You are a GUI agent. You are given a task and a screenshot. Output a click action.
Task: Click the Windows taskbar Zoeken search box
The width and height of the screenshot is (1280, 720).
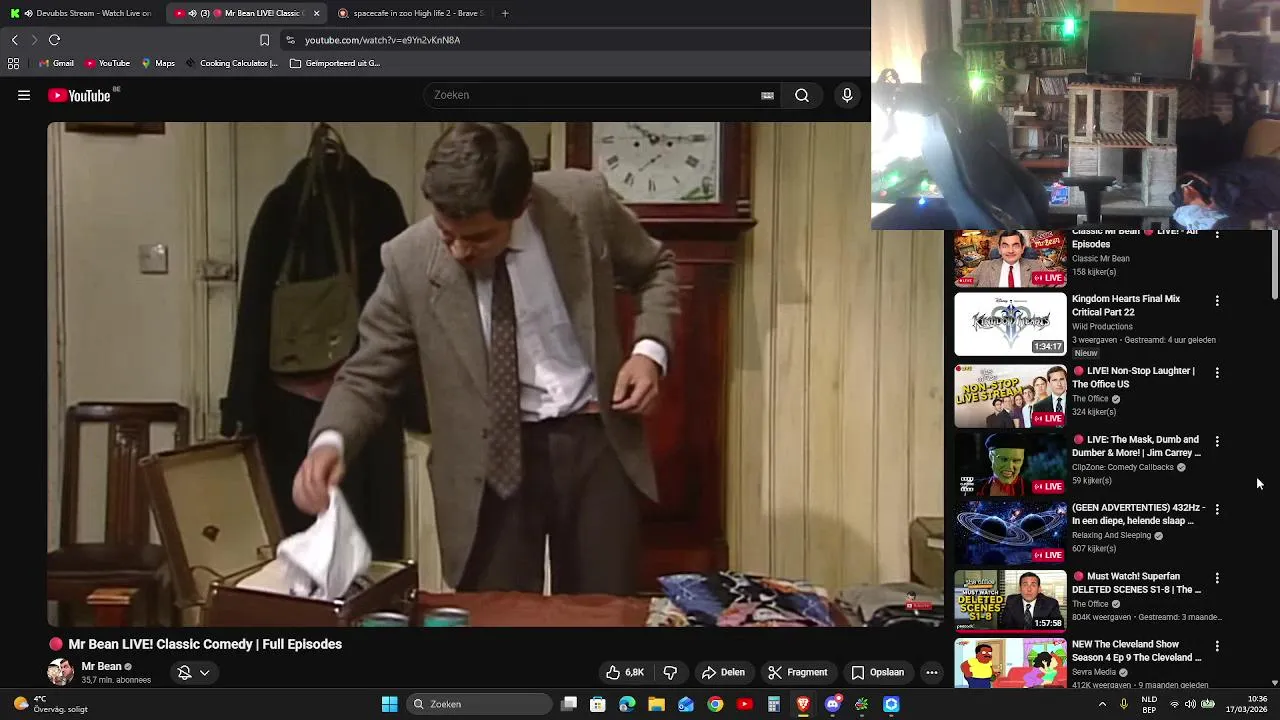[x=480, y=704]
